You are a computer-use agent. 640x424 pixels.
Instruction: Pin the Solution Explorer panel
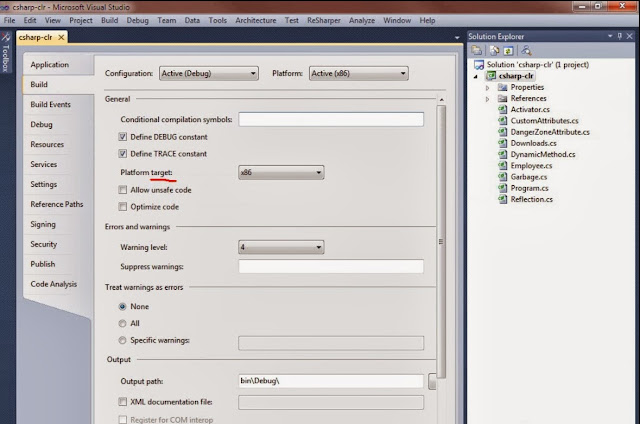tap(620, 36)
